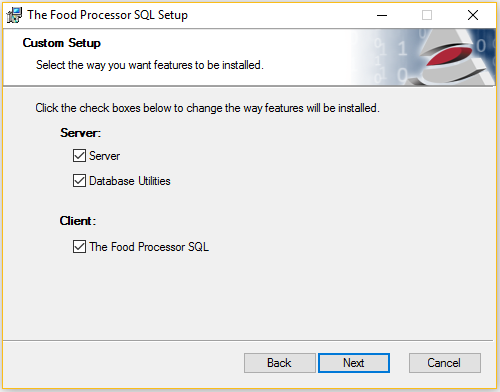This screenshot has width=500, height=392.
Task: Uncheck the Server checkbox
Action: pos(79,156)
